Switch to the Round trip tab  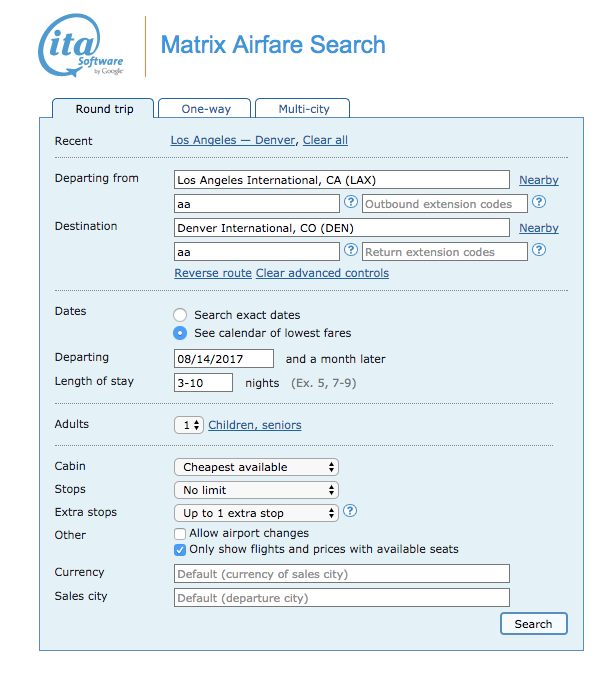(x=103, y=109)
